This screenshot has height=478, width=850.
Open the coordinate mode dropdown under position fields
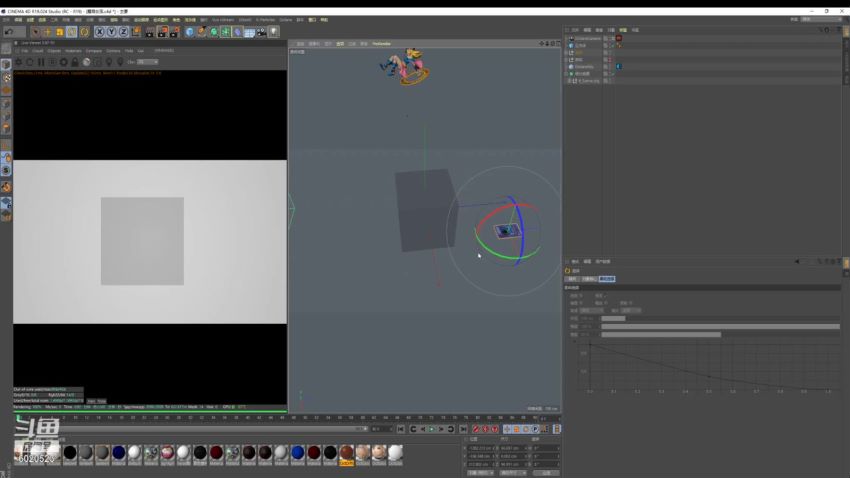click(x=480, y=473)
